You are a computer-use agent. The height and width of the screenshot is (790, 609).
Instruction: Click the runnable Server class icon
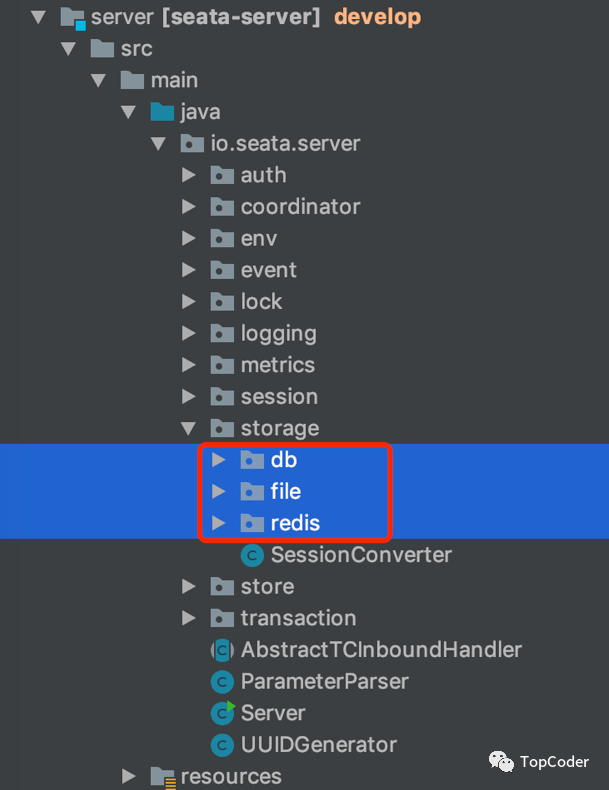(x=222, y=713)
